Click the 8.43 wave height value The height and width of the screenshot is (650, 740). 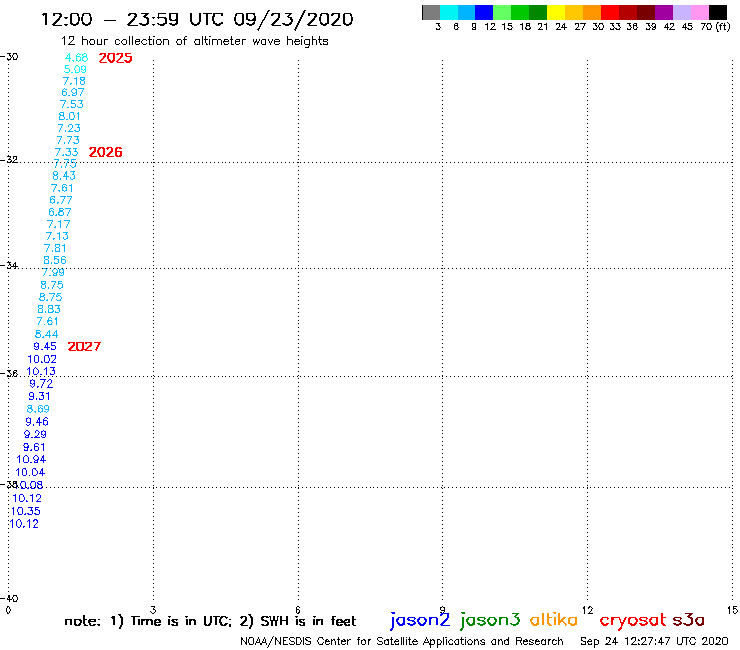click(64, 176)
